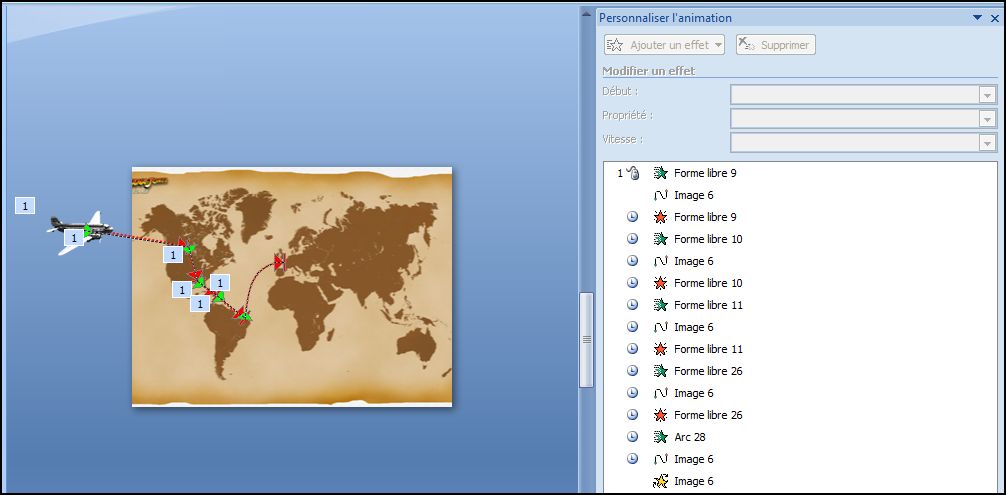Click the slide vertical scrollbar thumb
The width and height of the screenshot is (1006, 495).
(586, 339)
